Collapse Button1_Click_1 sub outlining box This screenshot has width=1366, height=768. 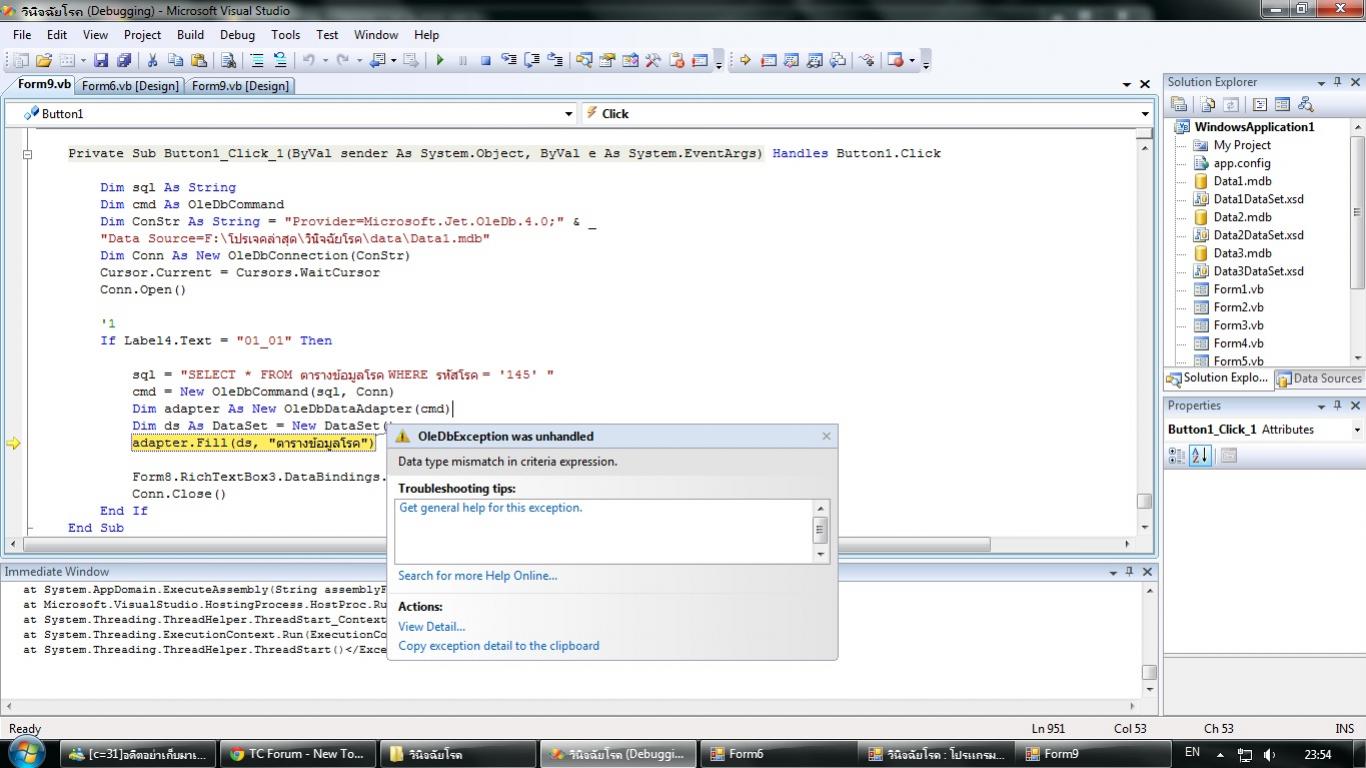pyautogui.click(x=28, y=154)
